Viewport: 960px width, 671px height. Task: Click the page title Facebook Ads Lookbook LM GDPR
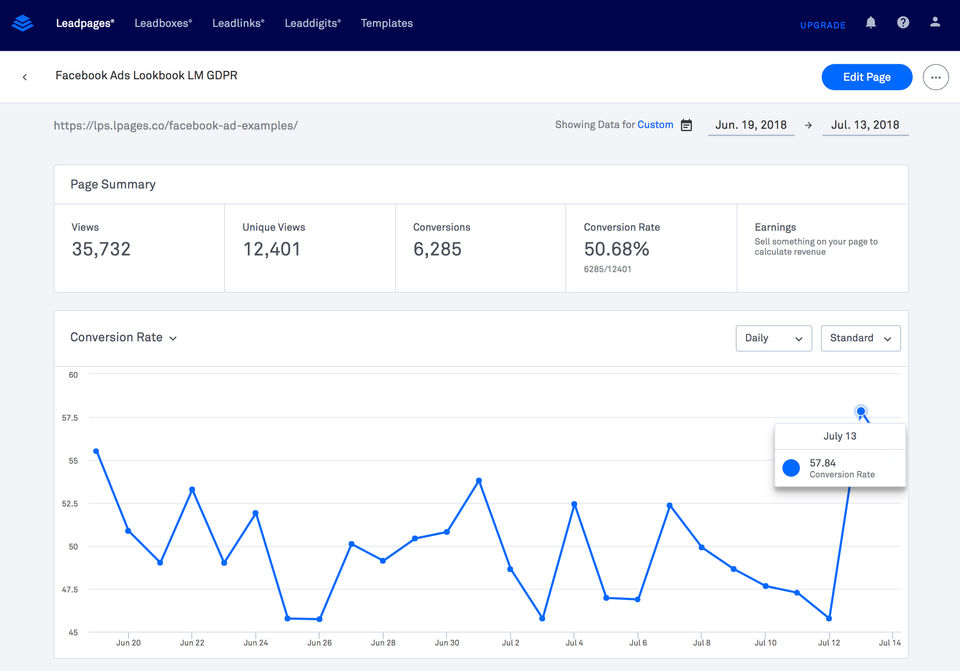pyautogui.click(x=146, y=75)
